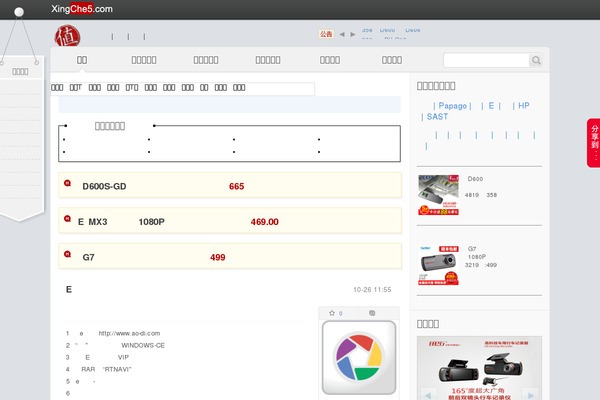The height and width of the screenshot is (400, 600).
Task: Click the dash cam advertisement banner
Action: click(479, 368)
